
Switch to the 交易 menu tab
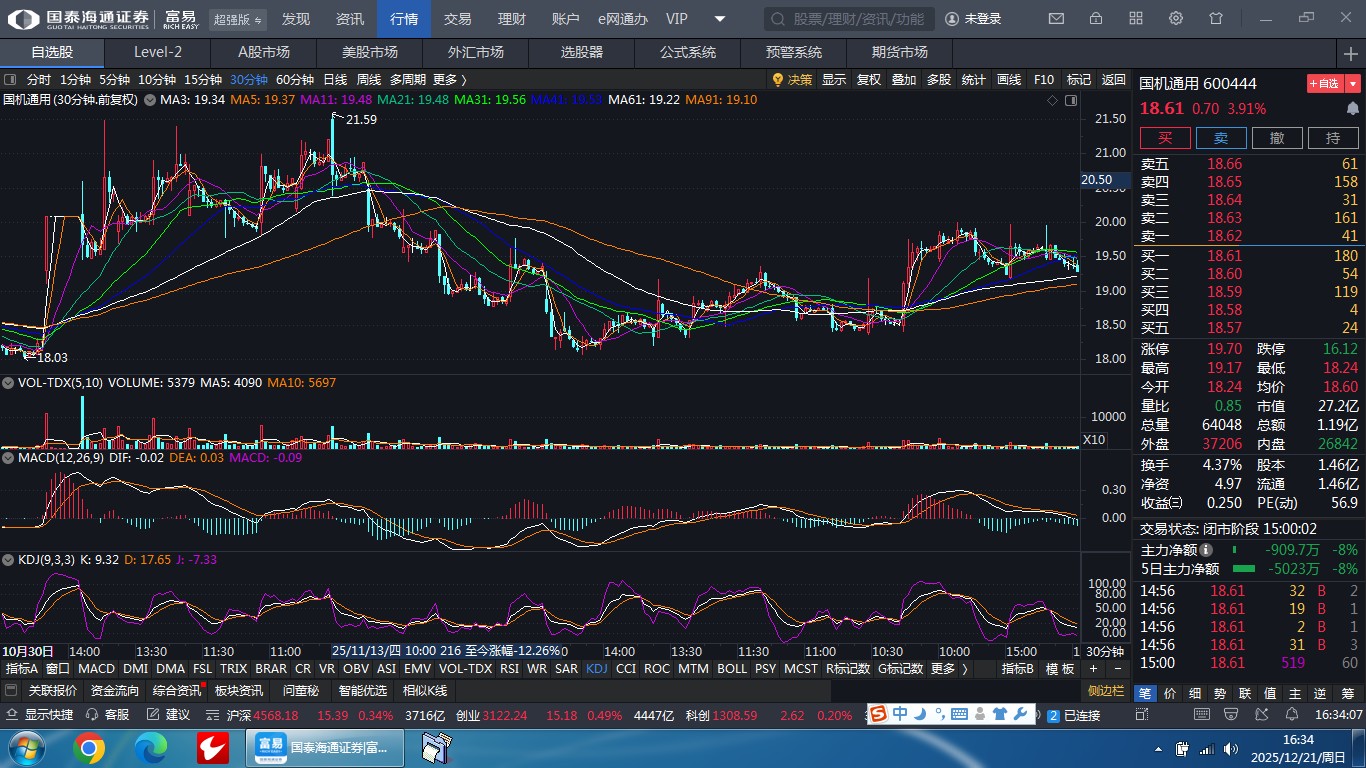coord(457,19)
